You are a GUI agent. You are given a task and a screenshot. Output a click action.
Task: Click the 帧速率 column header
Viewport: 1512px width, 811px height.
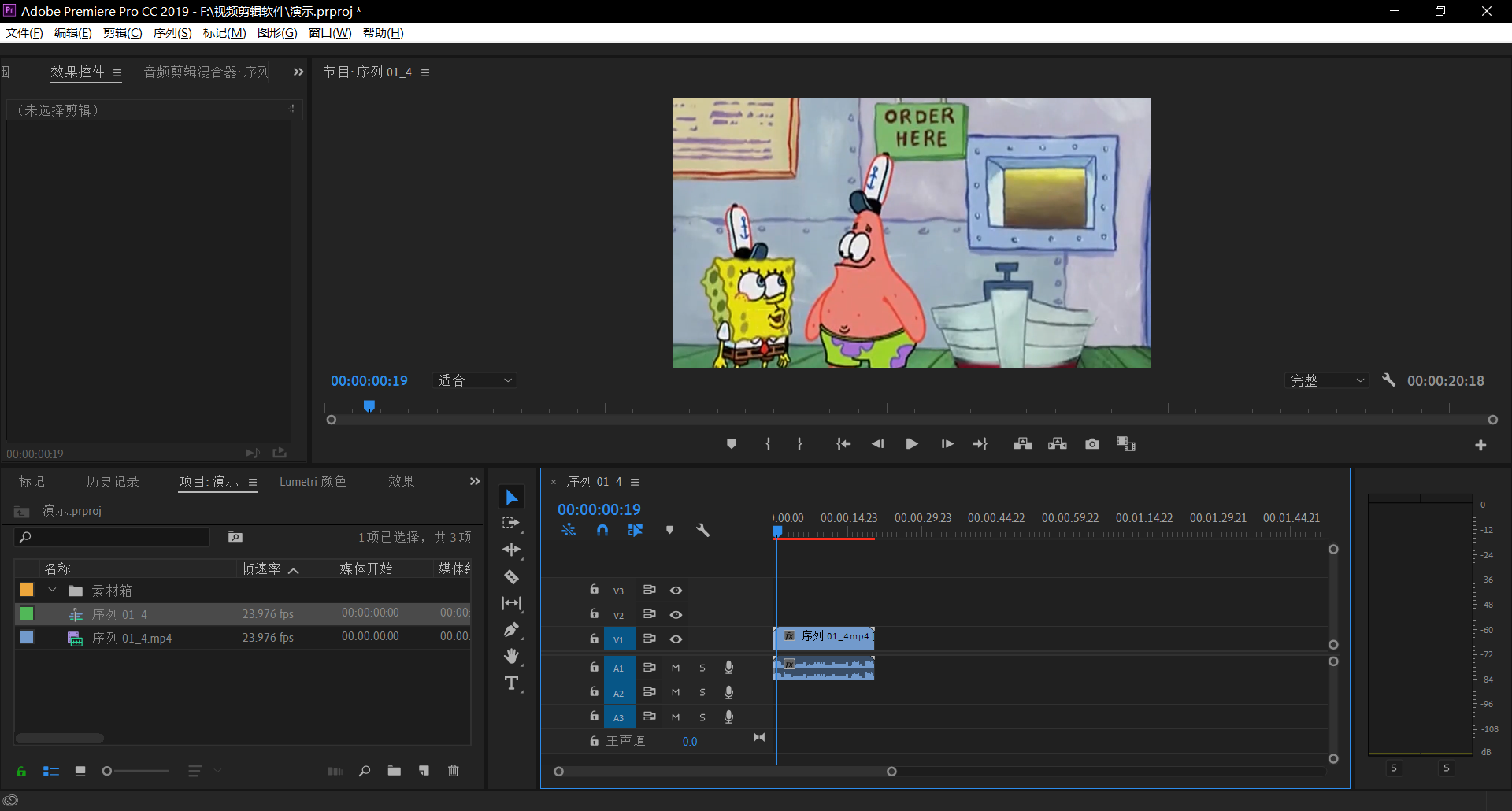261,568
